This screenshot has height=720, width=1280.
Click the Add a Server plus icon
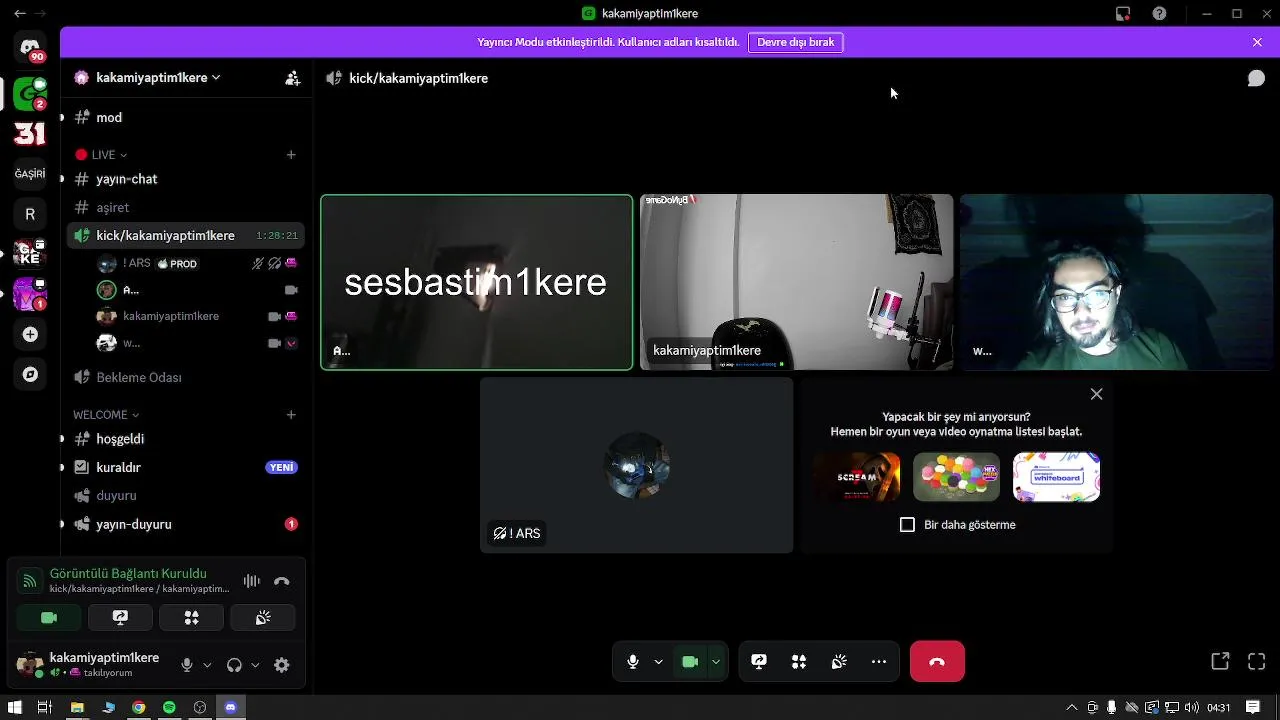pos(30,334)
